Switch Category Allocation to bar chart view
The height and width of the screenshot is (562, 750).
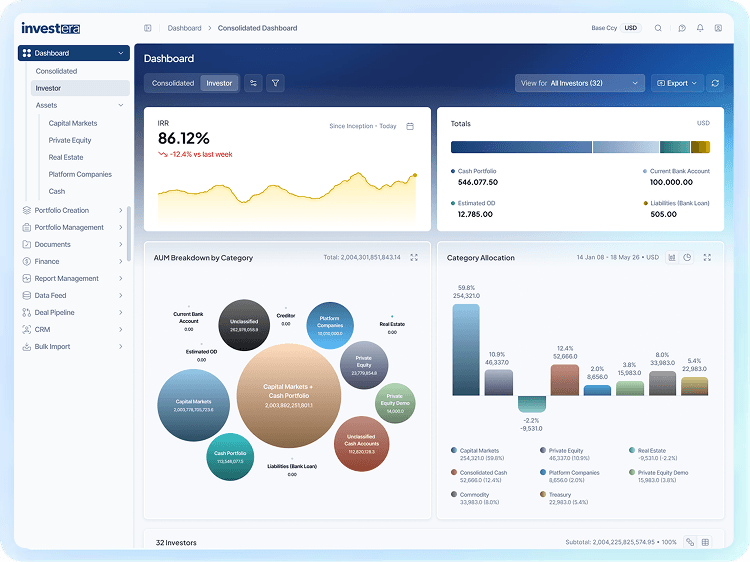coord(672,257)
